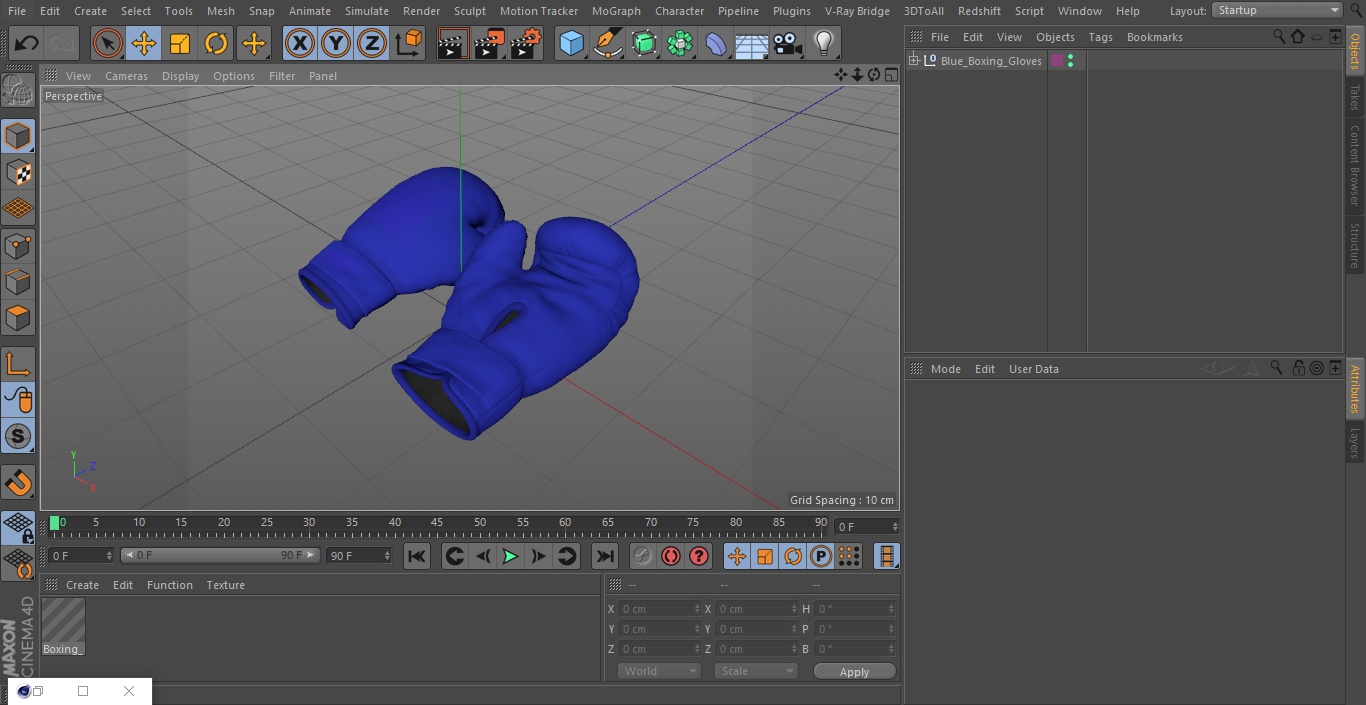Open the MoGraph menu

point(616,11)
